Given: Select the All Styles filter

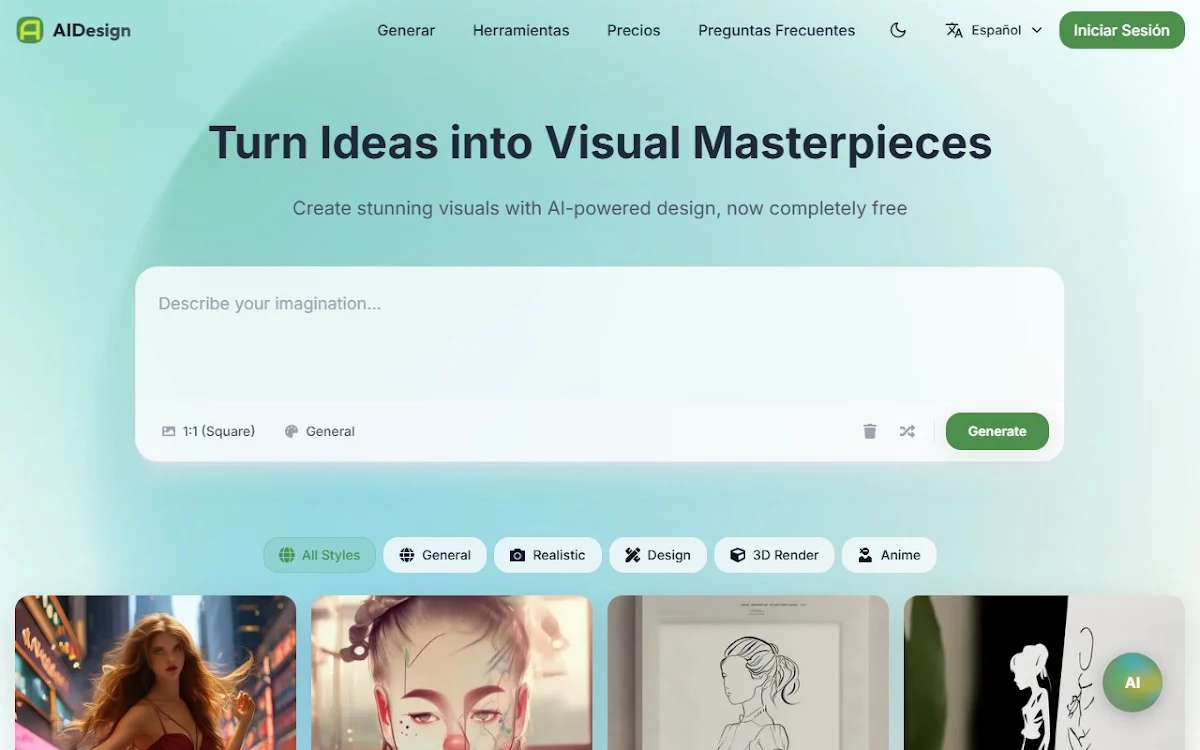Looking at the screenshot, I should [x=320, y=555].
